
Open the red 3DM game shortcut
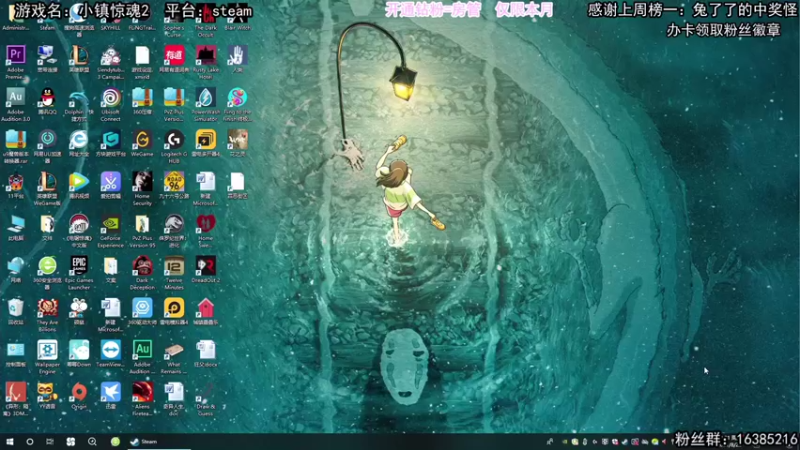tap(15, 392)
